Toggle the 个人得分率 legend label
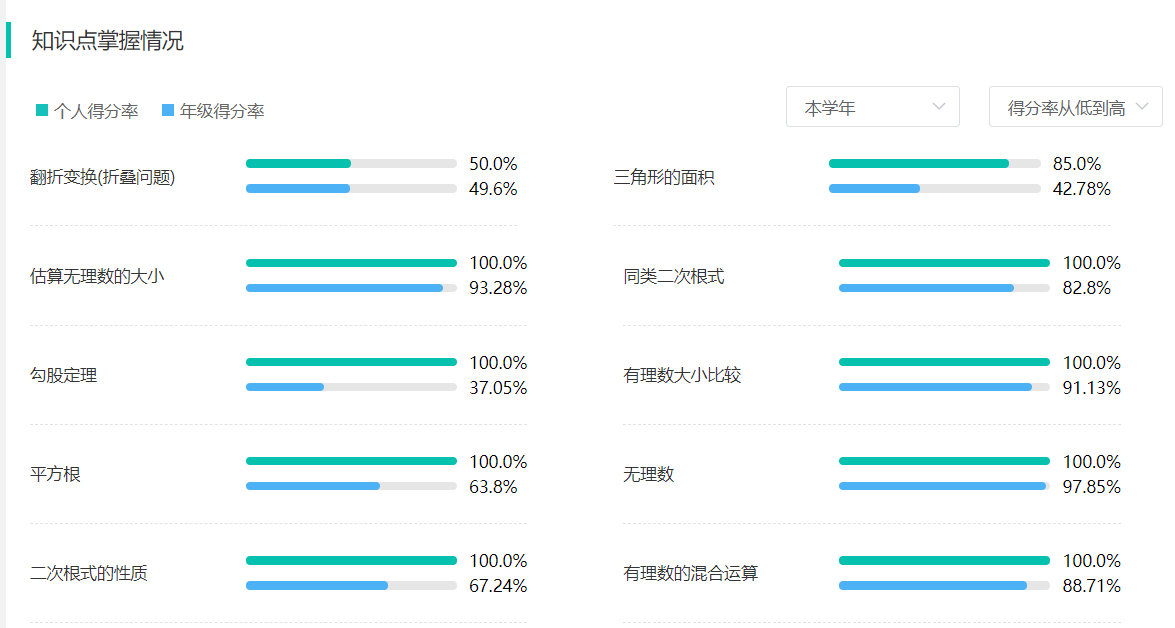This screenshot has height=628, width=1175. point(96,111)
